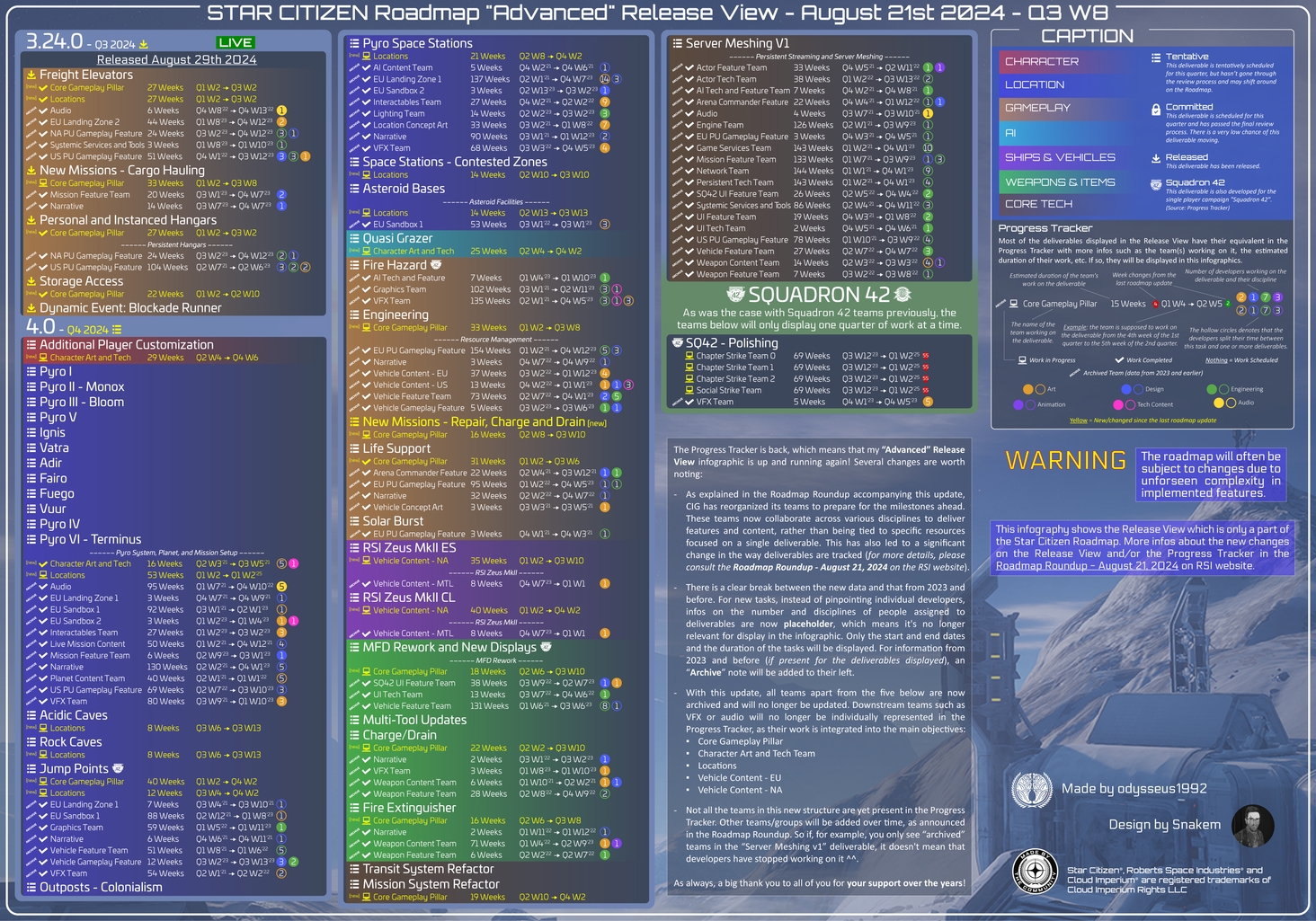Open the Roadmap Roundup August 21 2024 link
The width and height of the screenshot is (1316, 921).
pyautogui.click(x=1086, y=566)
